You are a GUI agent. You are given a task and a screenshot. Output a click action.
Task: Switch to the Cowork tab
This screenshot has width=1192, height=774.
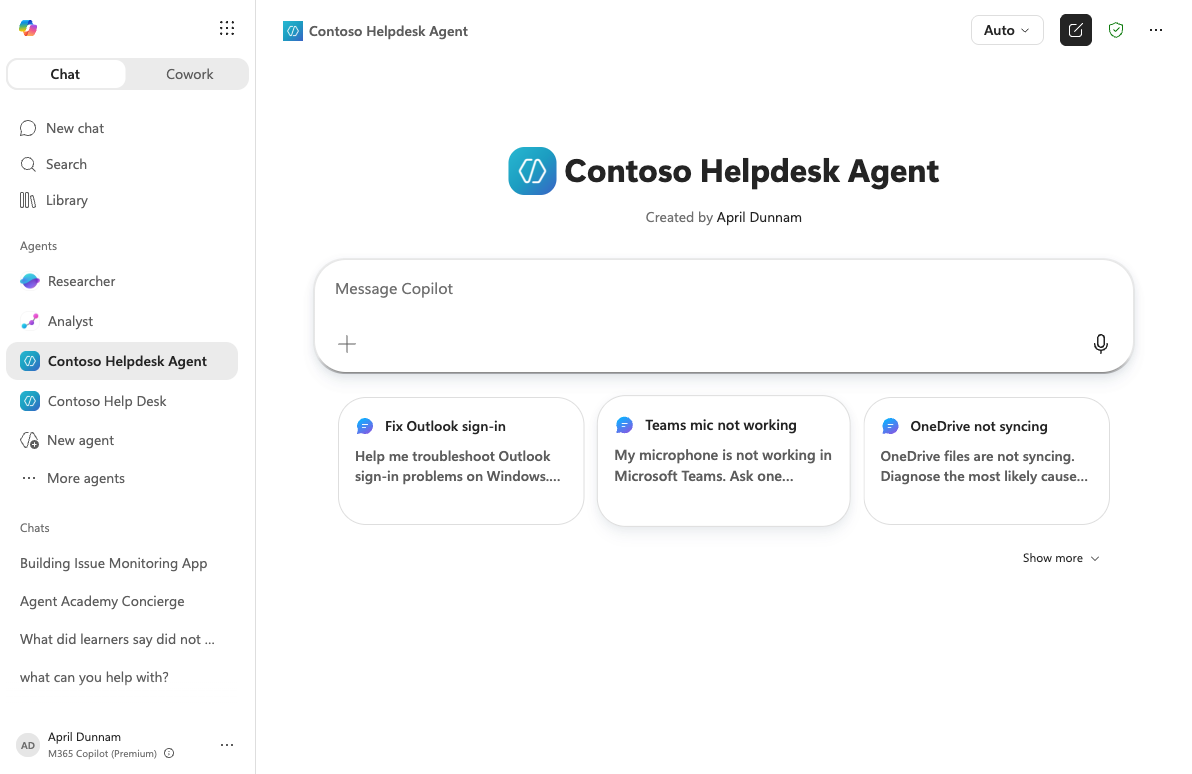coord(189,75)
